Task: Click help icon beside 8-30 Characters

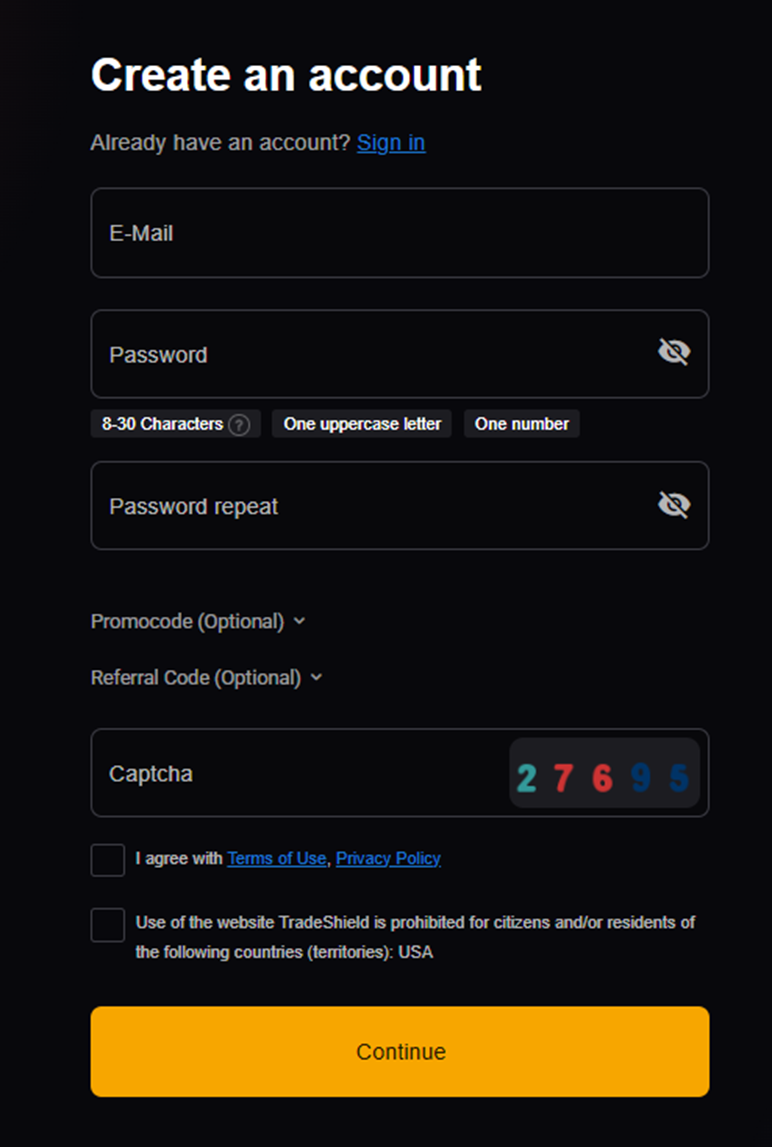Action: [238, 425]
